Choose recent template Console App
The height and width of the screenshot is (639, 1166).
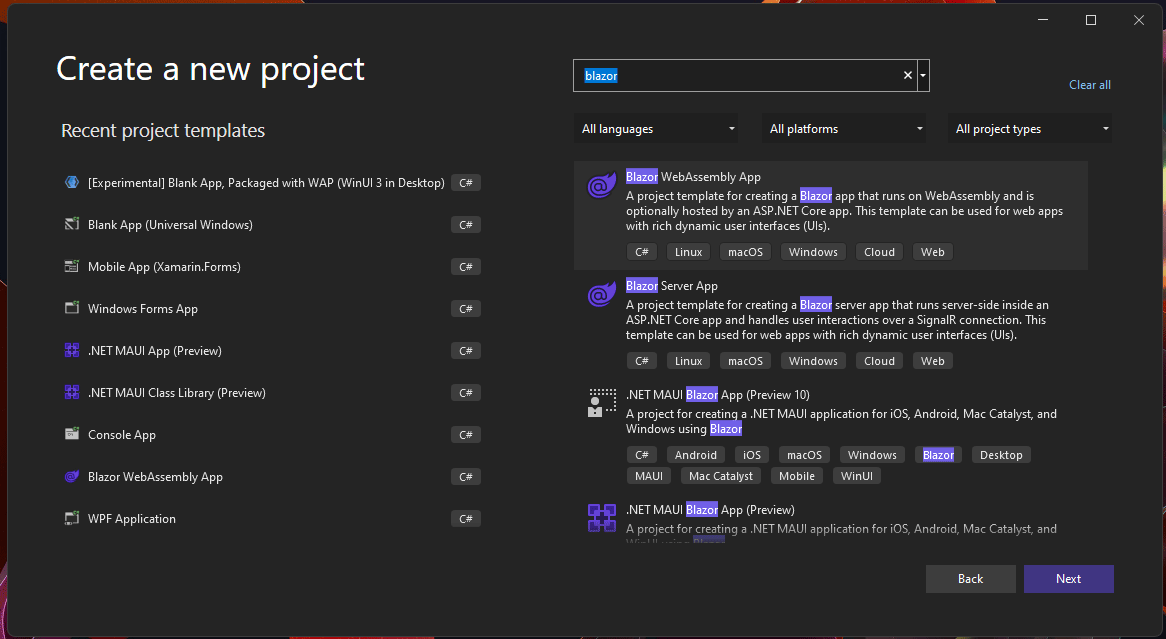pyautogui.click(x=122, y=434)
